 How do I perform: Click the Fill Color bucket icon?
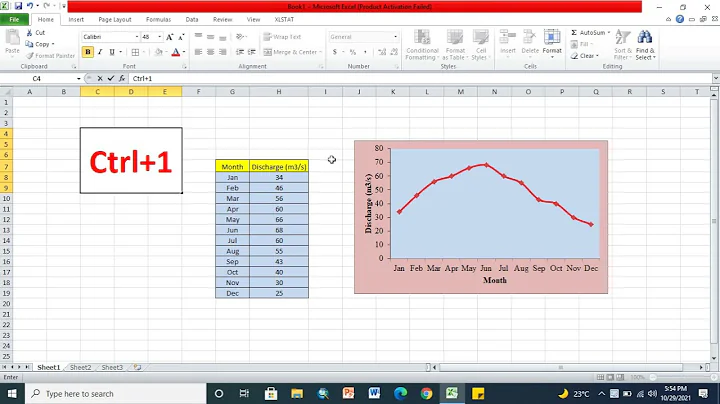[x=158, y=52]
